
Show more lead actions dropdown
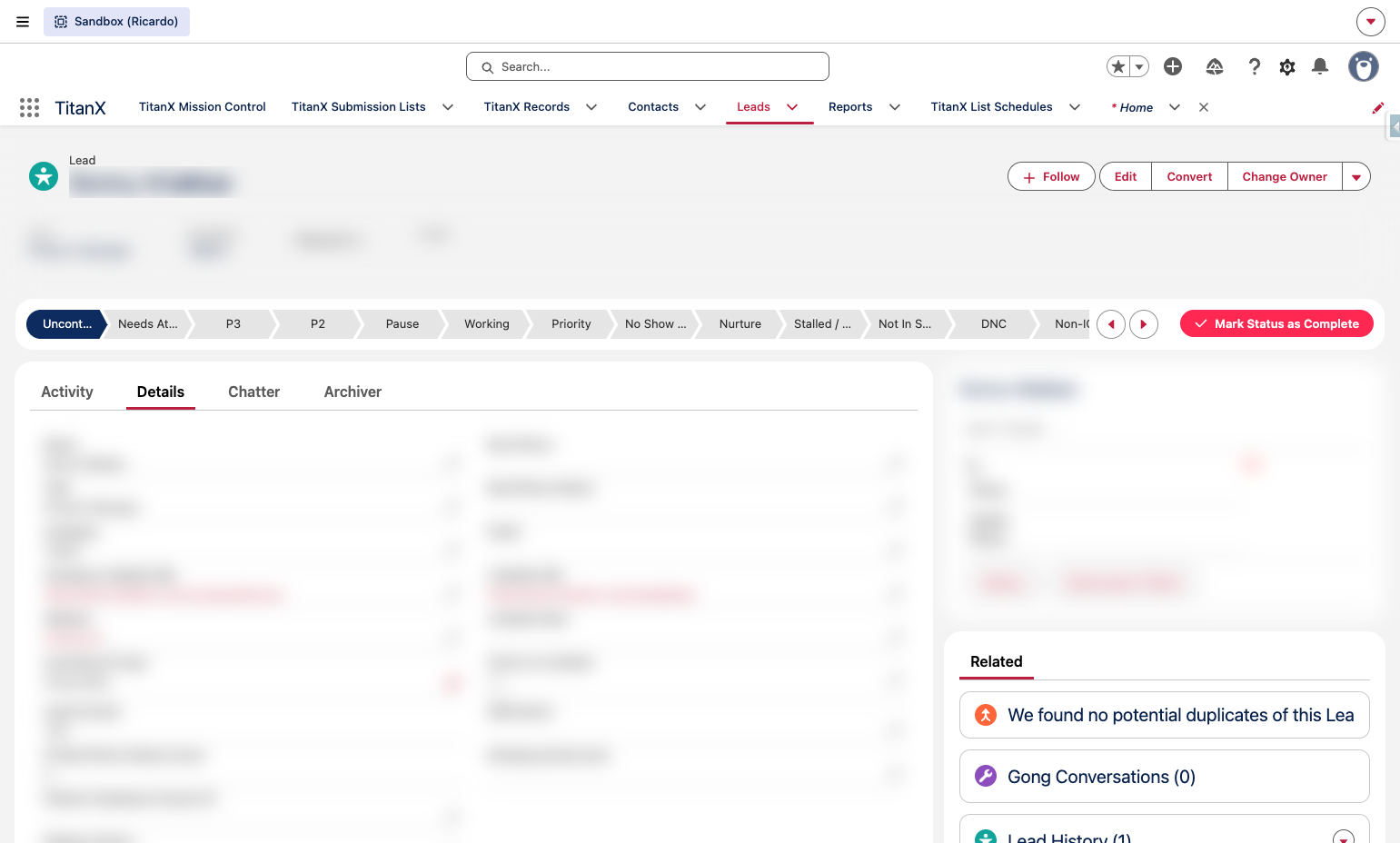point(1356,177)
